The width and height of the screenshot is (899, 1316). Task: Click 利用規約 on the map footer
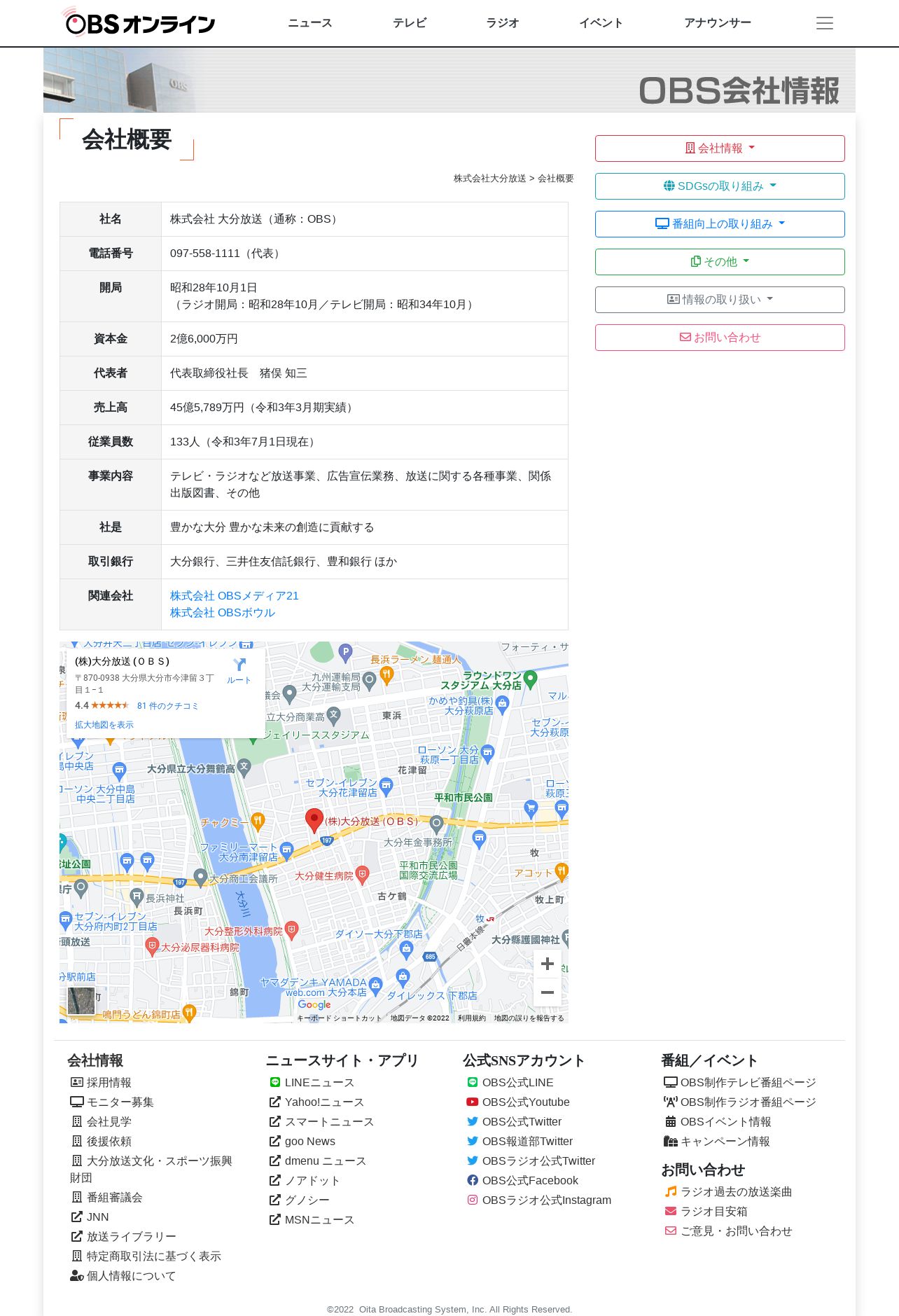point(472,1018)
